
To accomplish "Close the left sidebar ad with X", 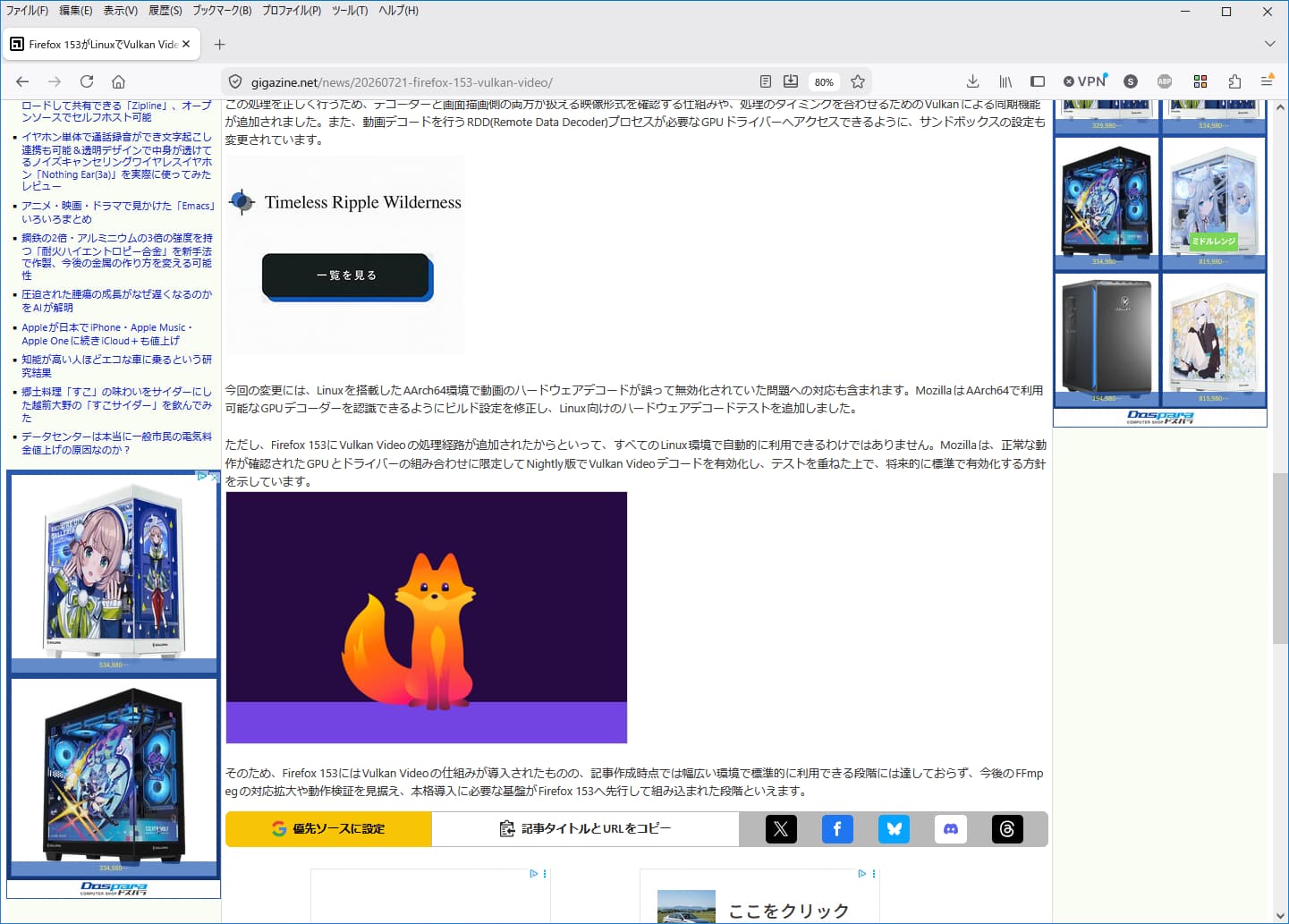I will [x=215, y=477].
